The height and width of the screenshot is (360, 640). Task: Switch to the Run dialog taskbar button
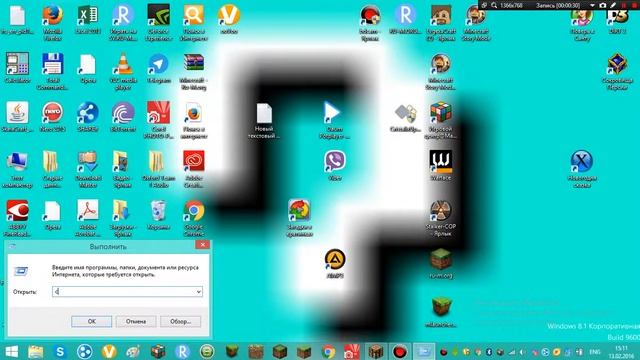(424, 351)
